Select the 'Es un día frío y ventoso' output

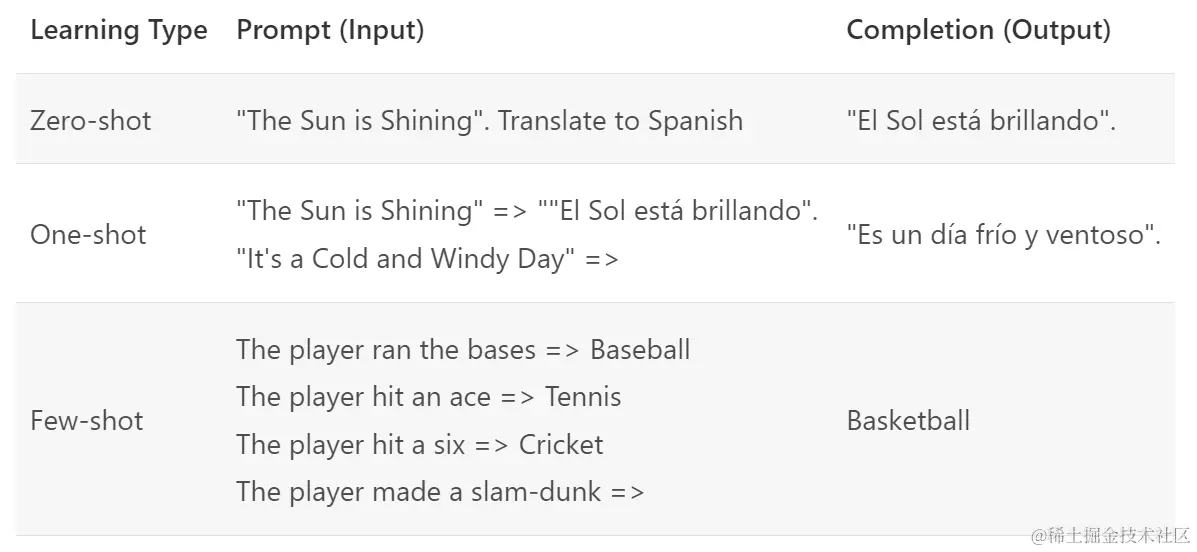(1002, 236)
